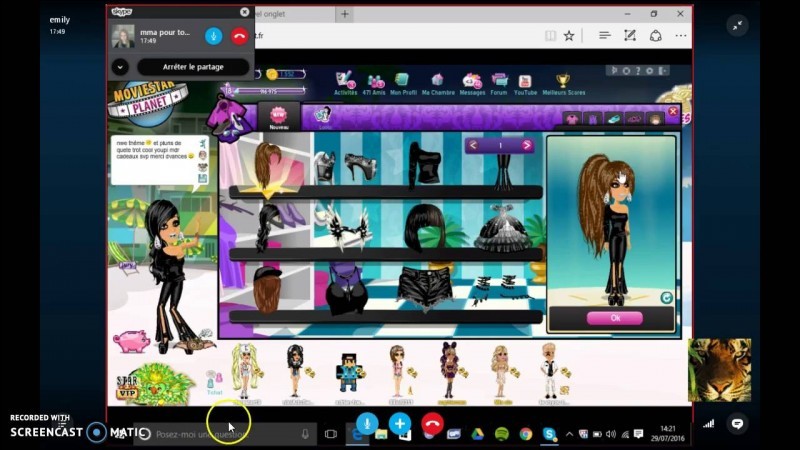The width and height of the screenshot is (800, 450).
Task: Hang up call in Skype popup
Action: coord(239,36)
